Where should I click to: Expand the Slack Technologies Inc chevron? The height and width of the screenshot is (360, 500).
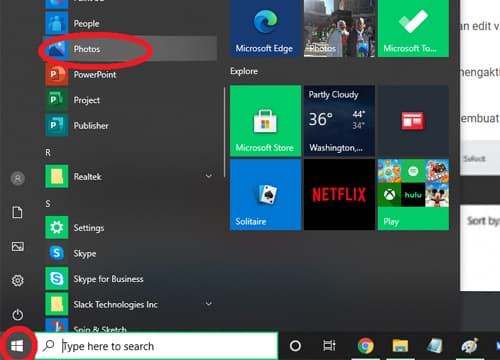pos(209,304)
